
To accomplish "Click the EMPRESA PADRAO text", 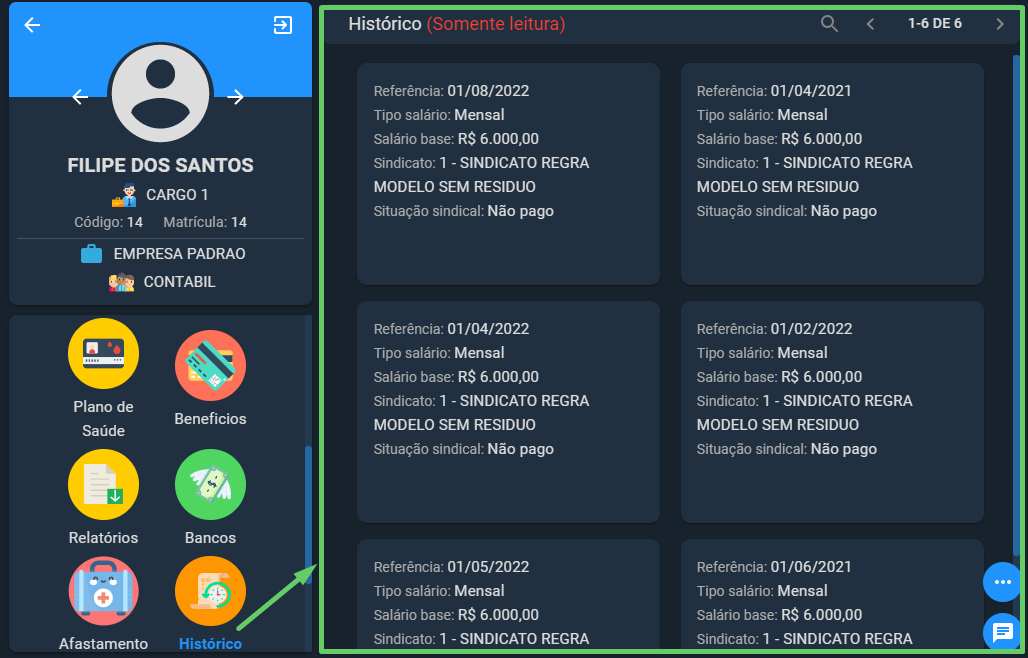I will (x=180, y=254).
